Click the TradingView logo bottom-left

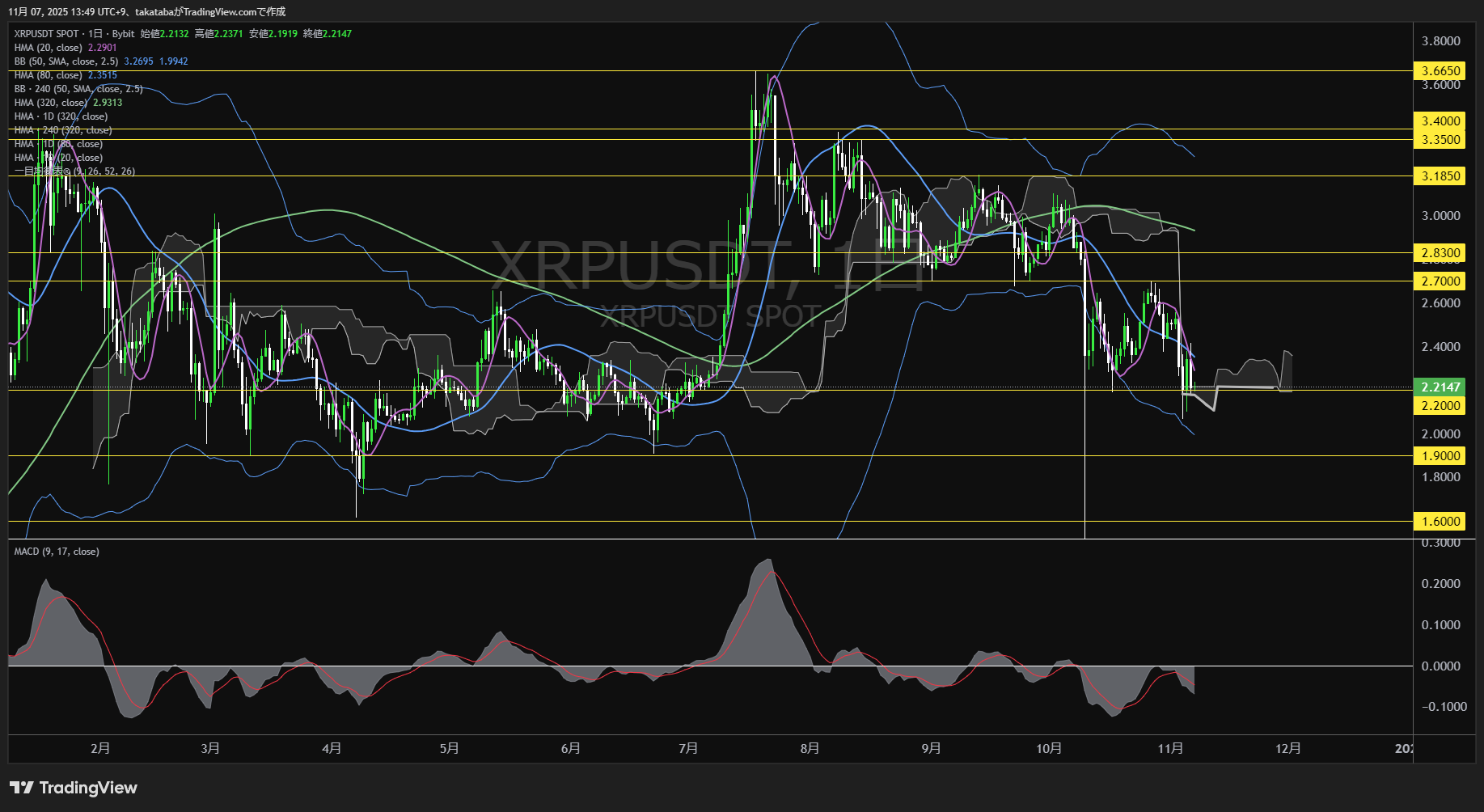[x=73, y=787]
